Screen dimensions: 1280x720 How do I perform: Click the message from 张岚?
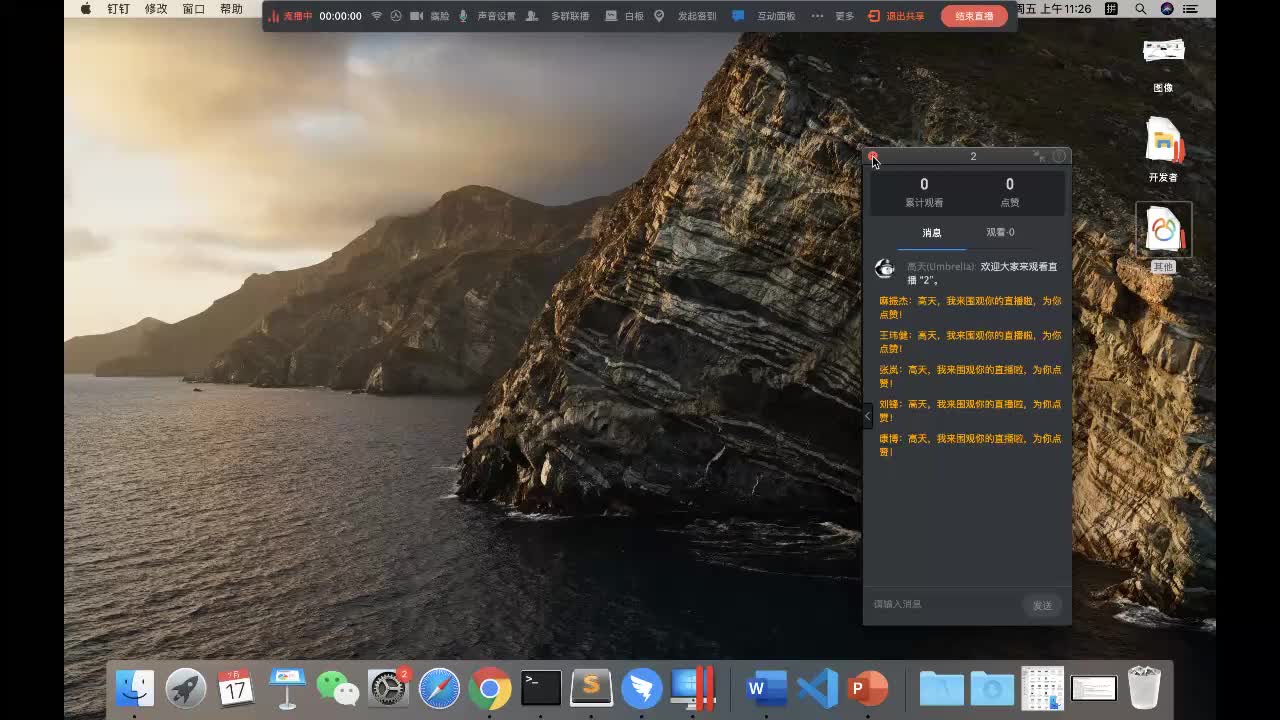tap(970, 376)
